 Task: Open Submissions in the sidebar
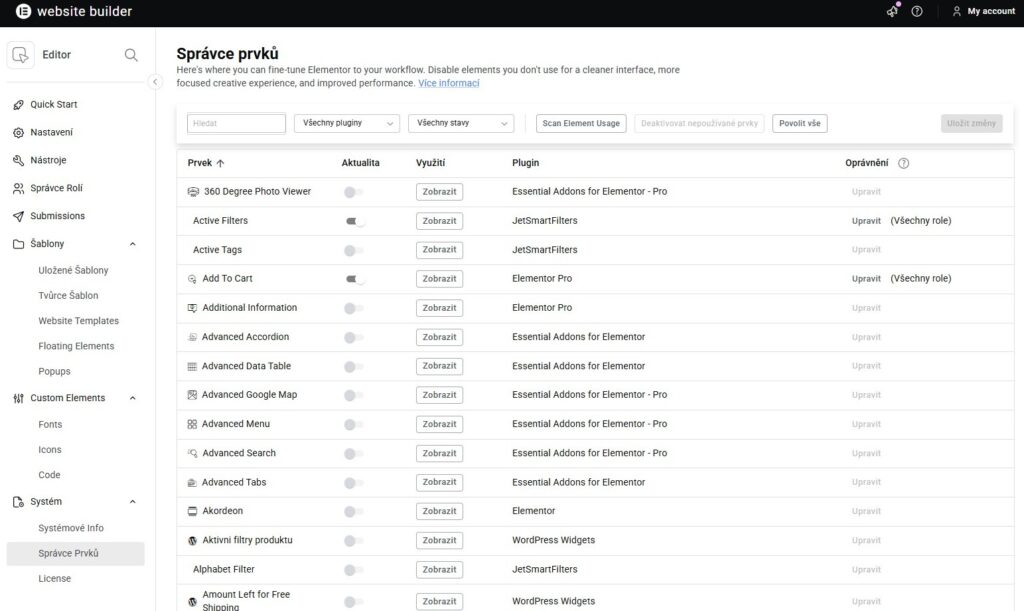pos(57,216)
